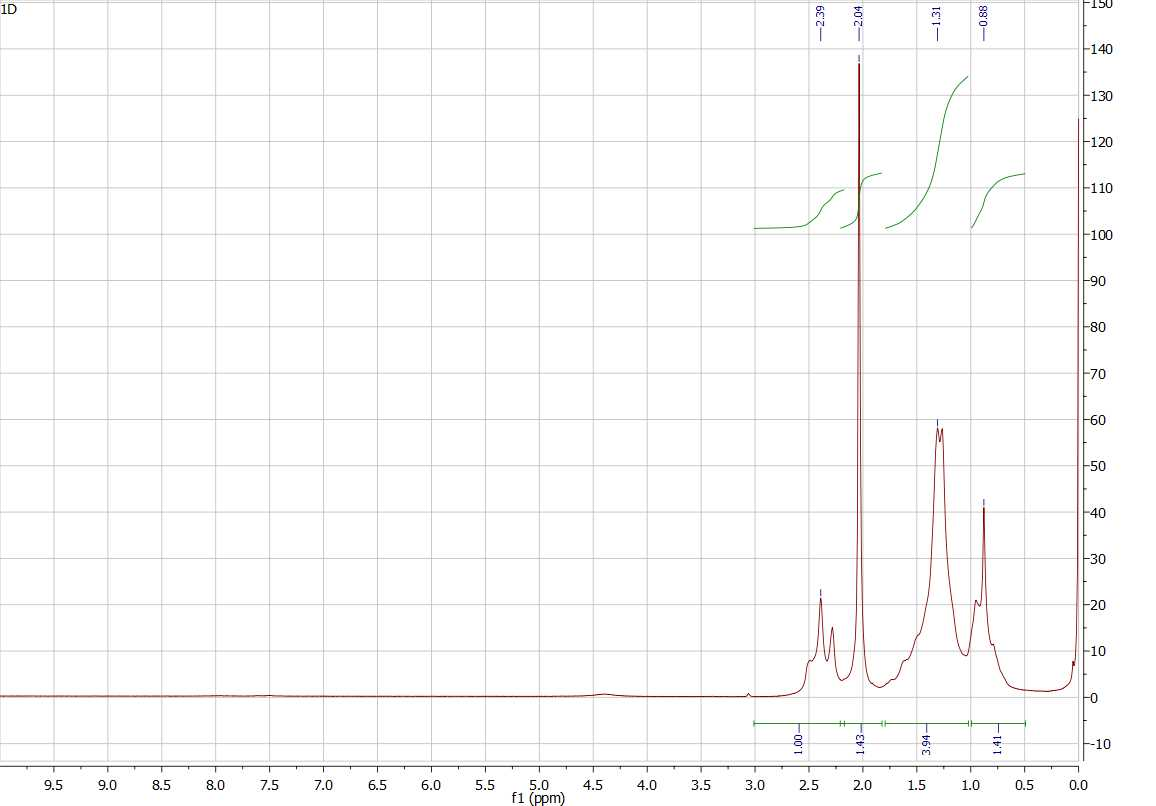Click the 1D spectrum title label

pyautogui.click(x=10, y=8)
